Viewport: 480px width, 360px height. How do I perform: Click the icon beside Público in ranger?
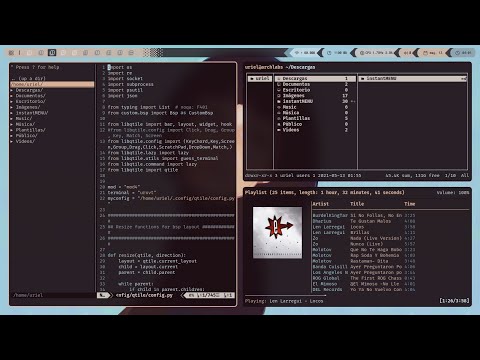tap(279, 124)
